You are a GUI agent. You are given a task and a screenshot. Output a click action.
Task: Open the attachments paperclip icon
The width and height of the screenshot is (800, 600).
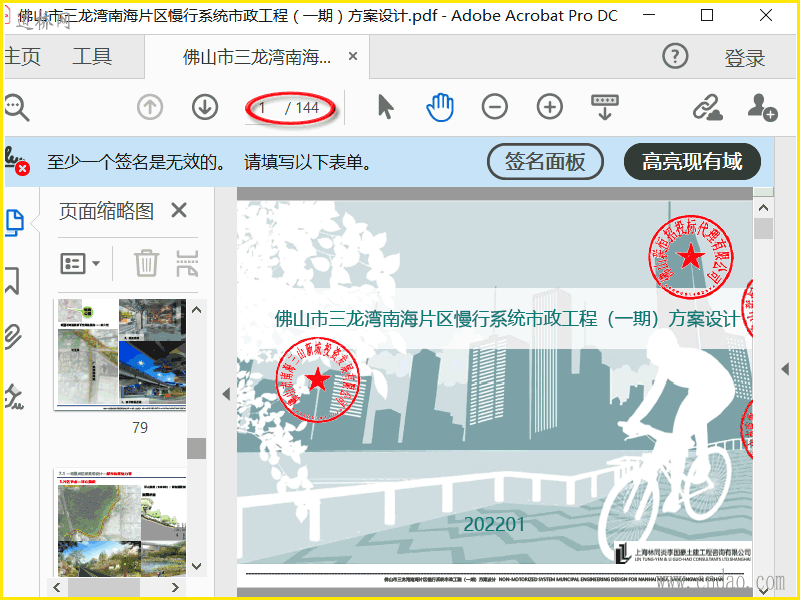(x=13, y=337)
